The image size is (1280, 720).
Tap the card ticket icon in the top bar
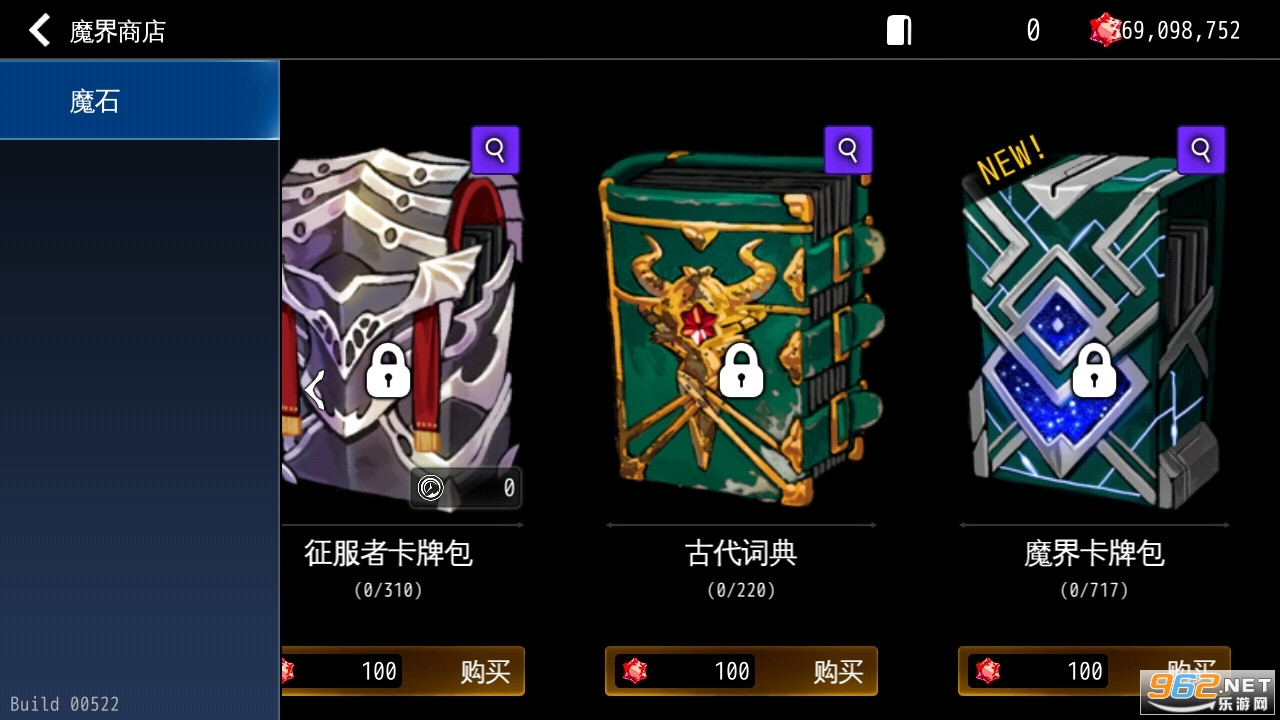tap(899, 30)
